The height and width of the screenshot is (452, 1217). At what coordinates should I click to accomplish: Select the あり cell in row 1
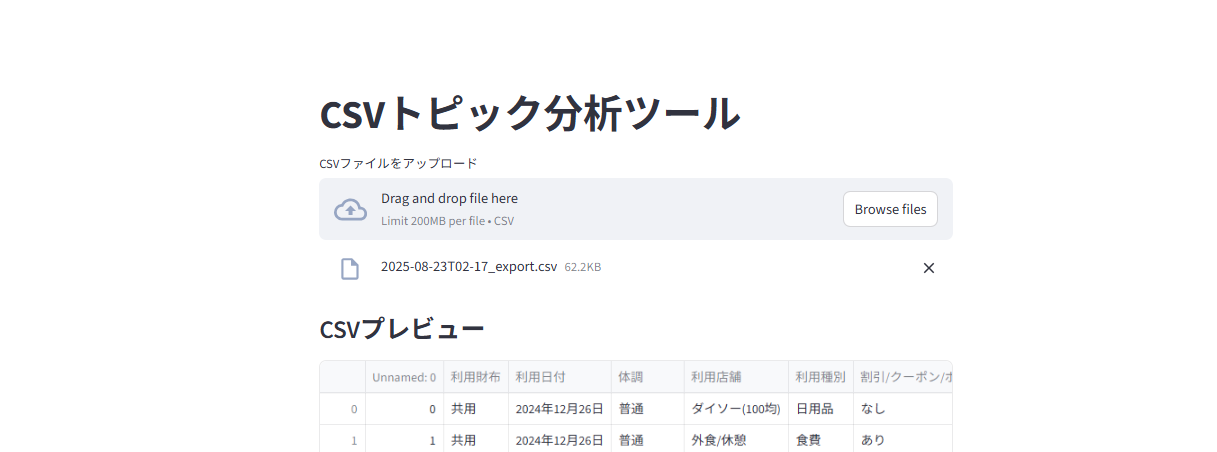(903, 440)
